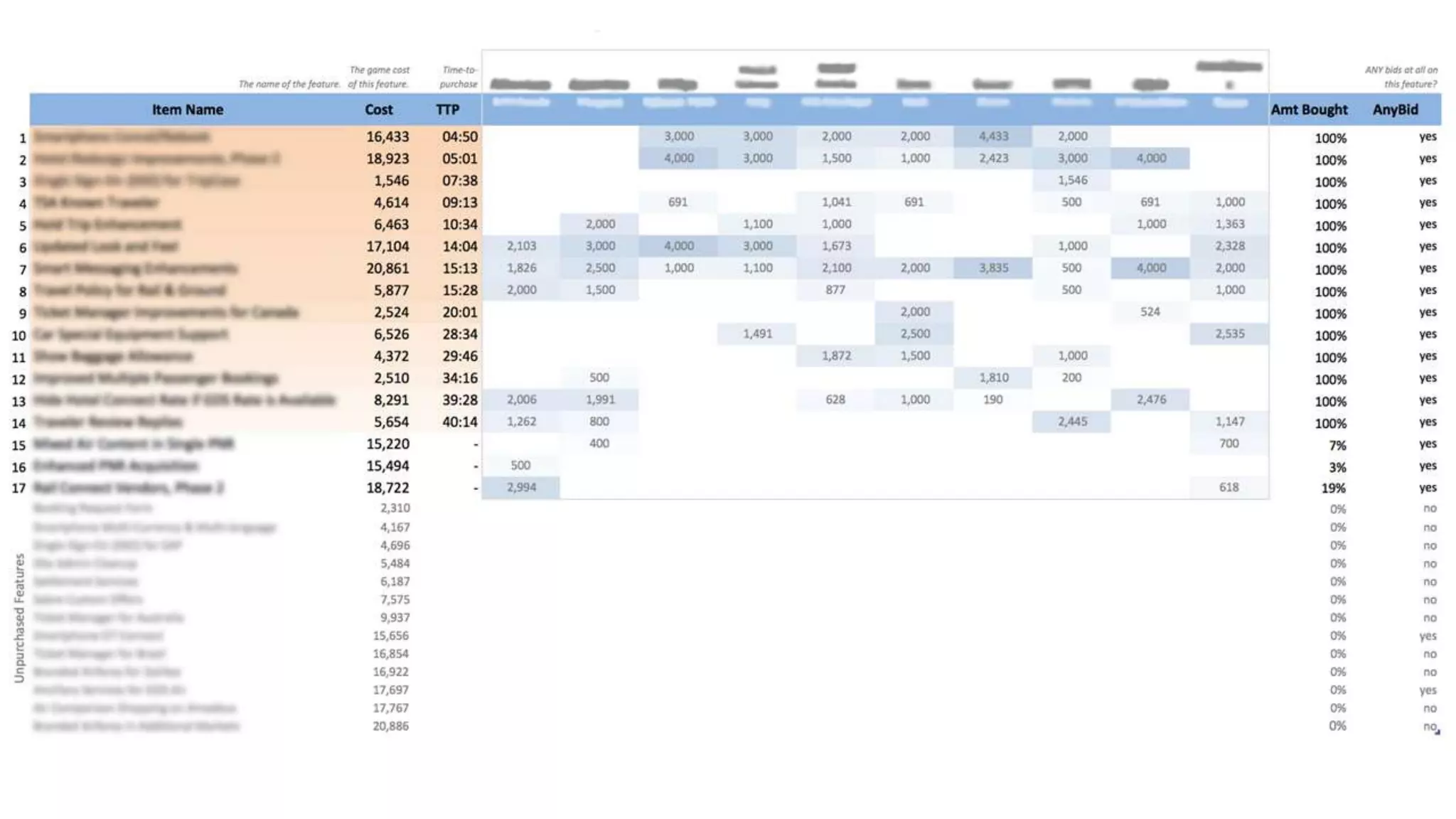
Task: Click the Item Name column header
Action: (x=187, y=109)
